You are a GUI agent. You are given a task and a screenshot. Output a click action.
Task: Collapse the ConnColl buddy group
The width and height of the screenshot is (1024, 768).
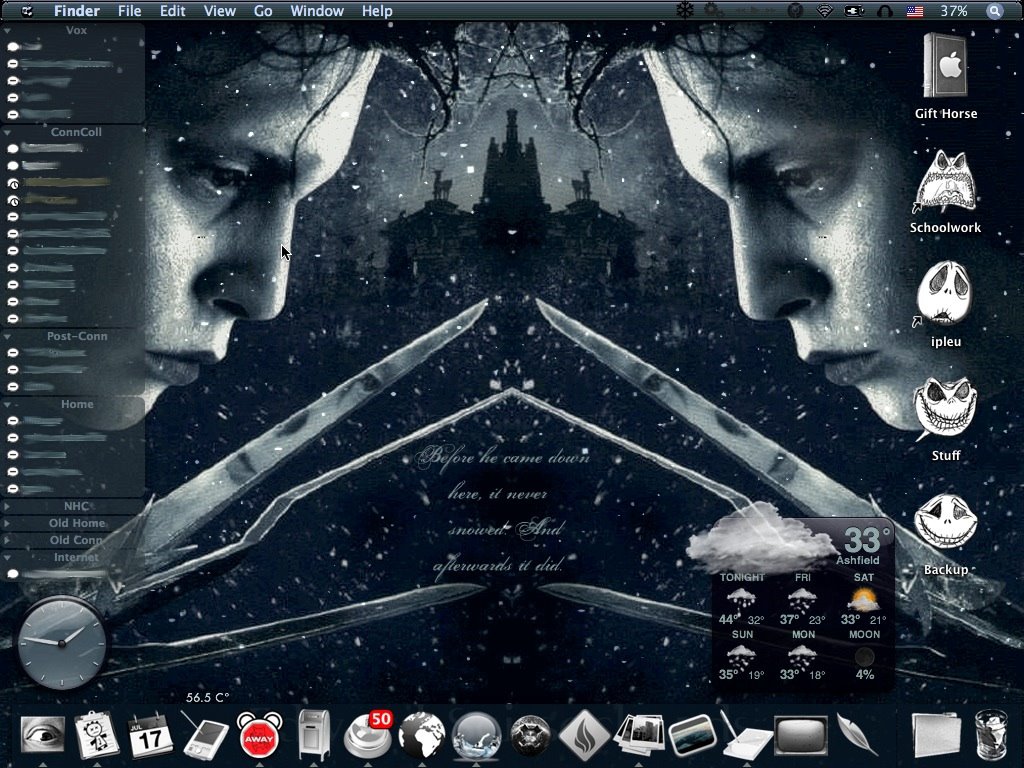point(7,132)
